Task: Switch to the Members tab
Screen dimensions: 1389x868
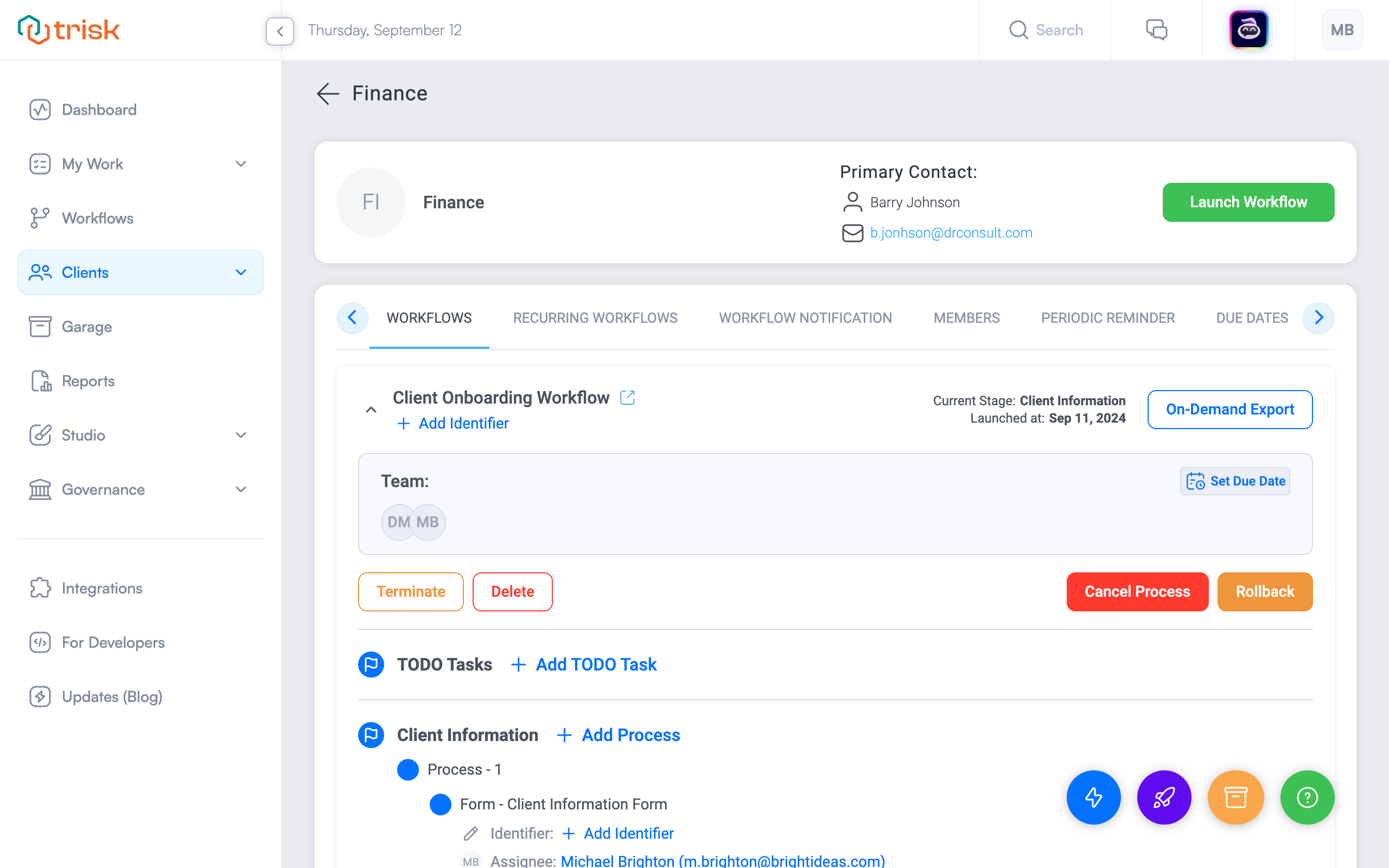Action: click(x=967, y=317)
